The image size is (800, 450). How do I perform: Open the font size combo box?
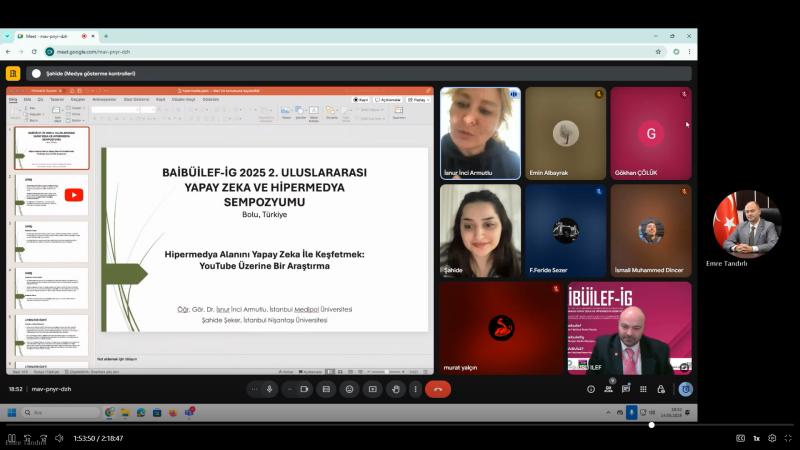pyautogui.click(x=147, y=110)
